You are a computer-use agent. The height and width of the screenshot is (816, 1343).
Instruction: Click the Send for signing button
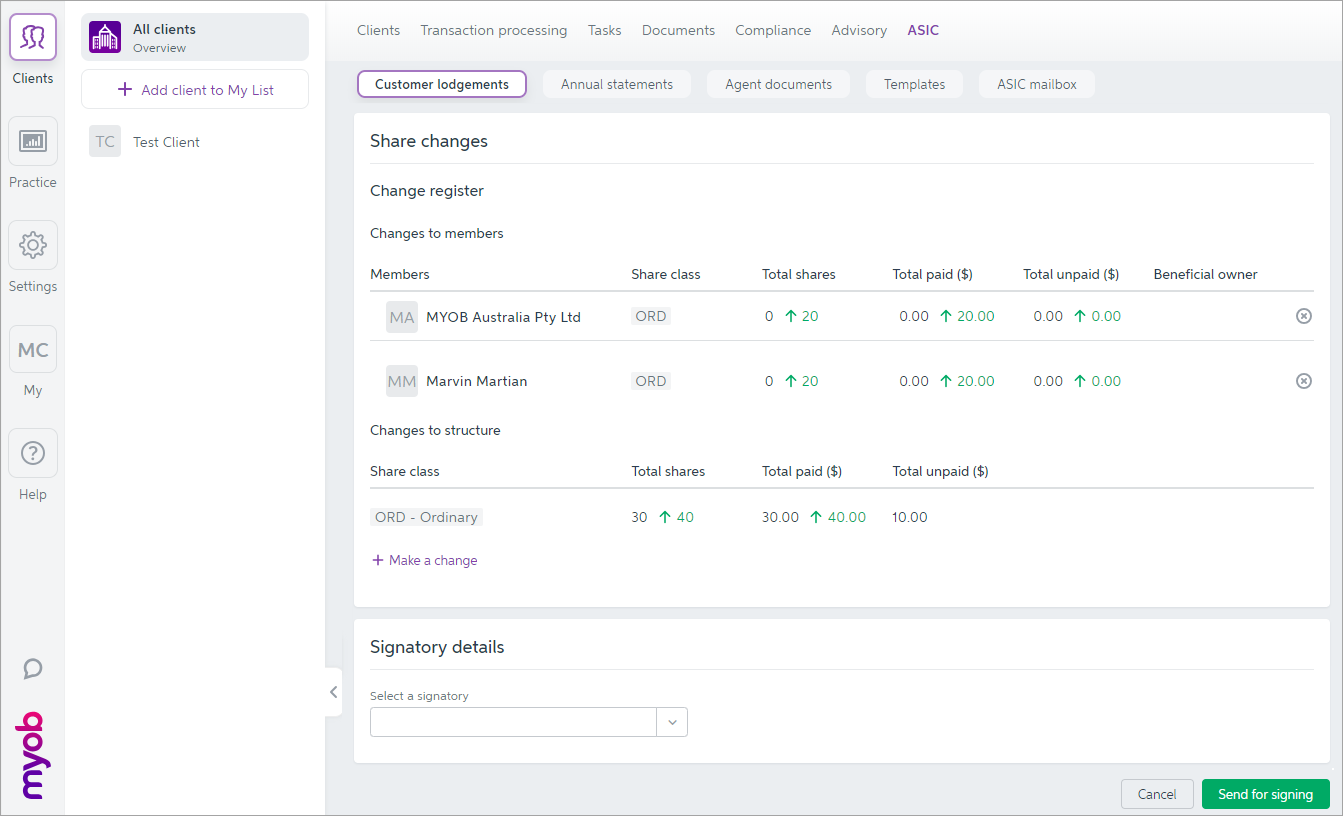(x=1265, y=794)
